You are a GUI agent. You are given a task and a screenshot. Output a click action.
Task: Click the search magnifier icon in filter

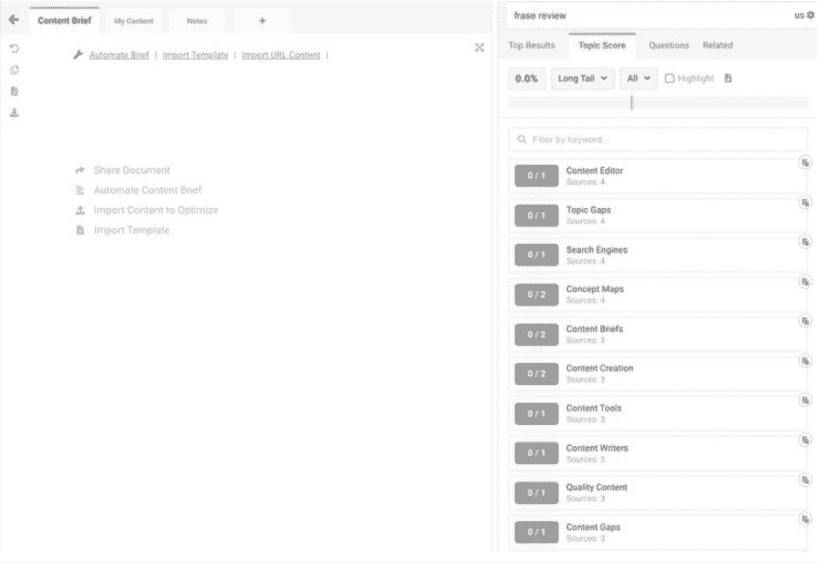point(521,139)
